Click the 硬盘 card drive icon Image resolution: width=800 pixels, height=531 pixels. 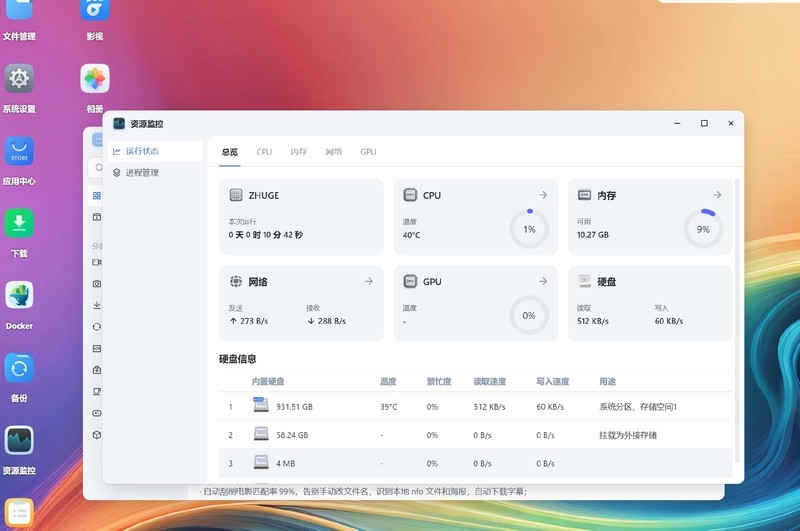pyautogui.click(x=584, y=281)
